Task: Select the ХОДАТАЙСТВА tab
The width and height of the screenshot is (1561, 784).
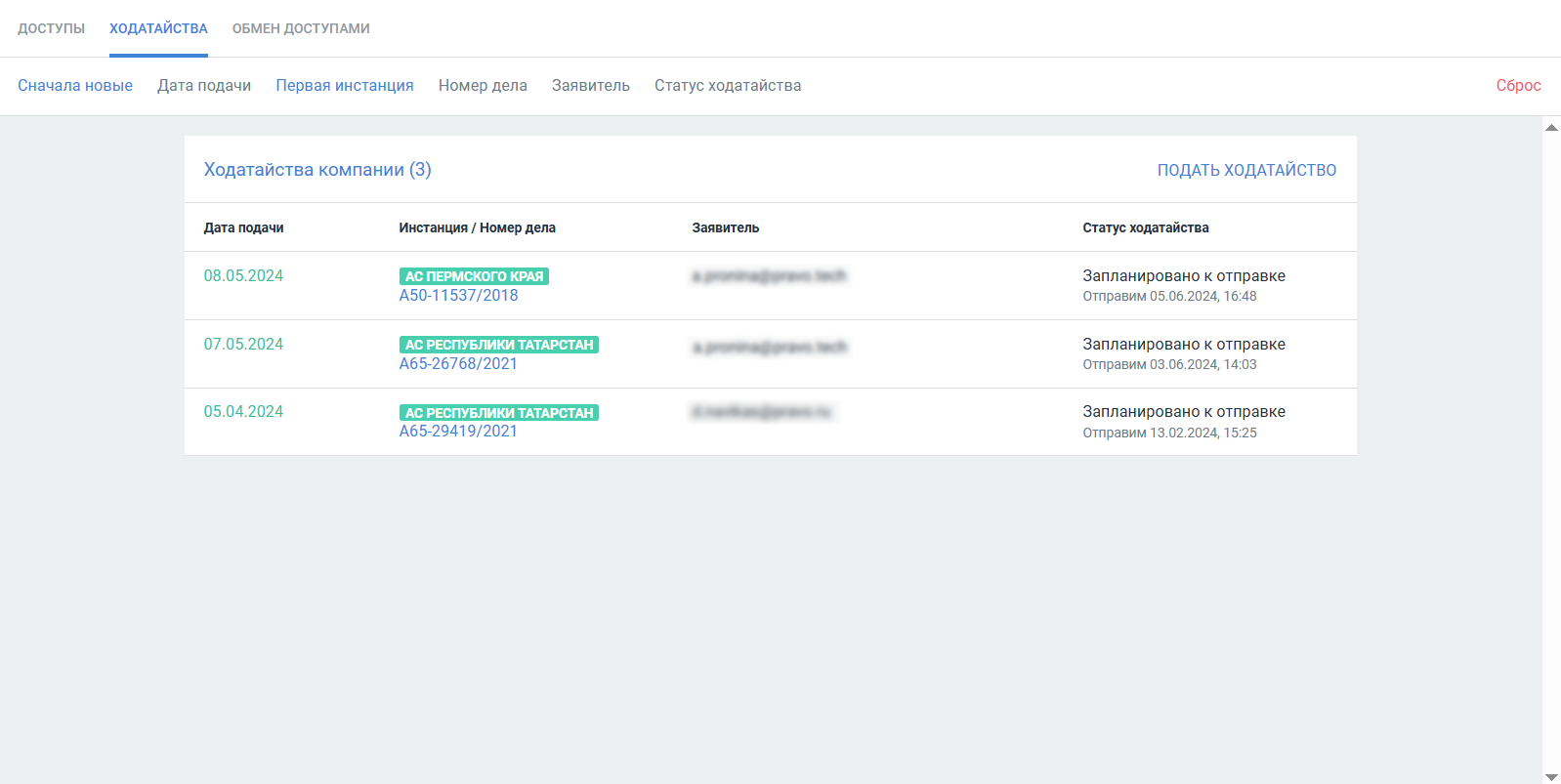Action: (158, 28)
